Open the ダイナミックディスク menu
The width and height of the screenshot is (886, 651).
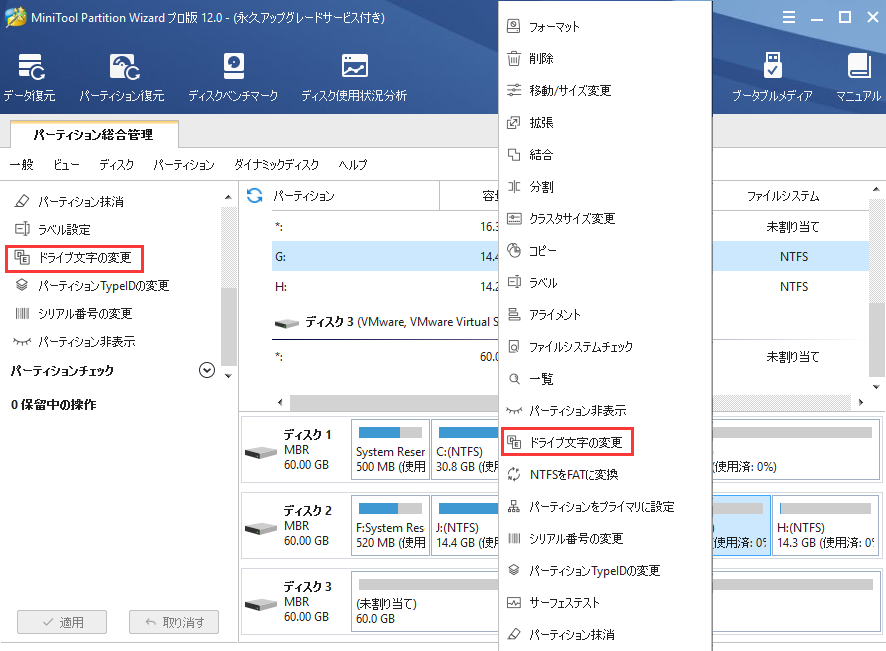pos(276,165)
